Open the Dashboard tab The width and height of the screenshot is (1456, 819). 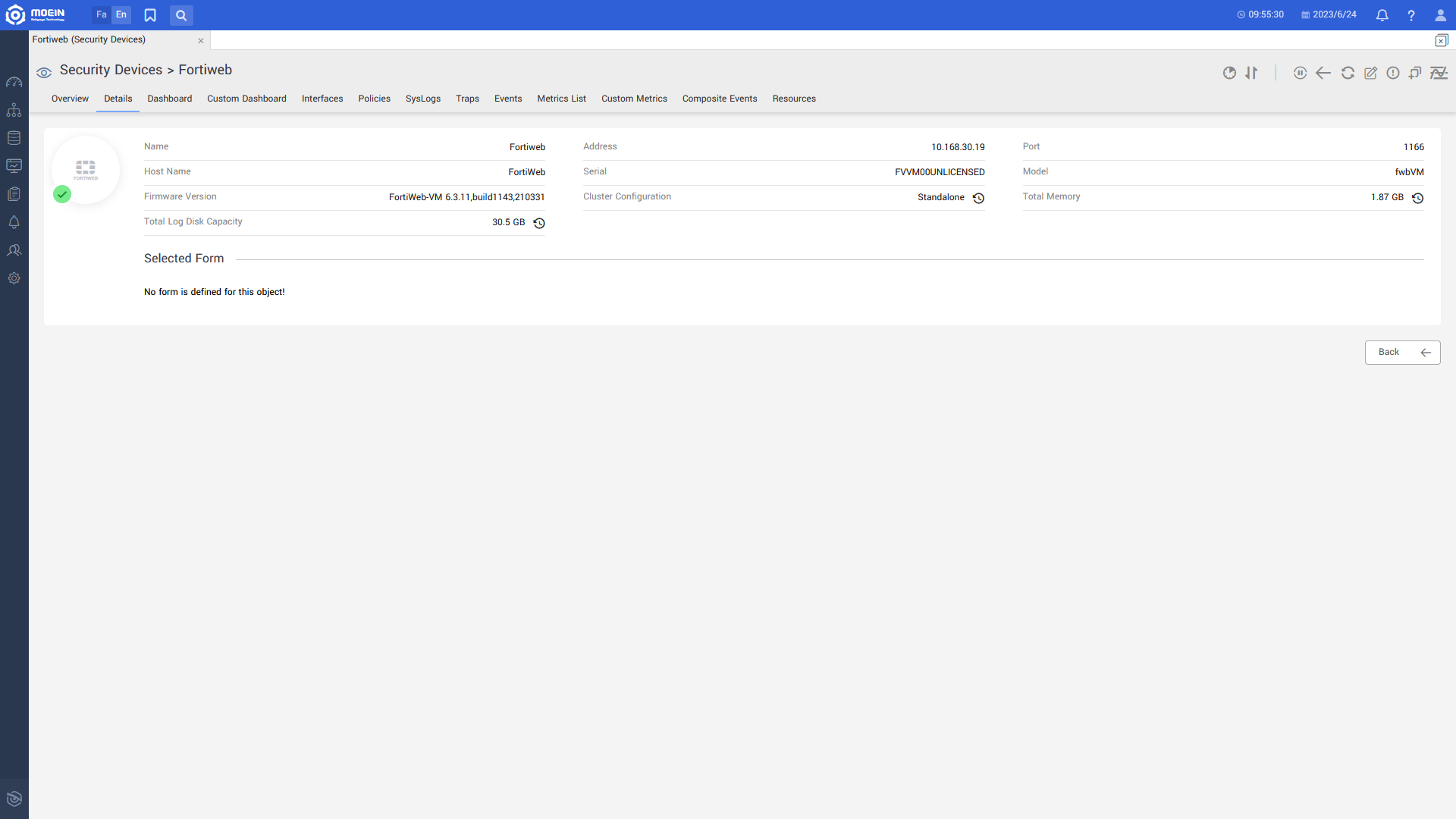170,99
